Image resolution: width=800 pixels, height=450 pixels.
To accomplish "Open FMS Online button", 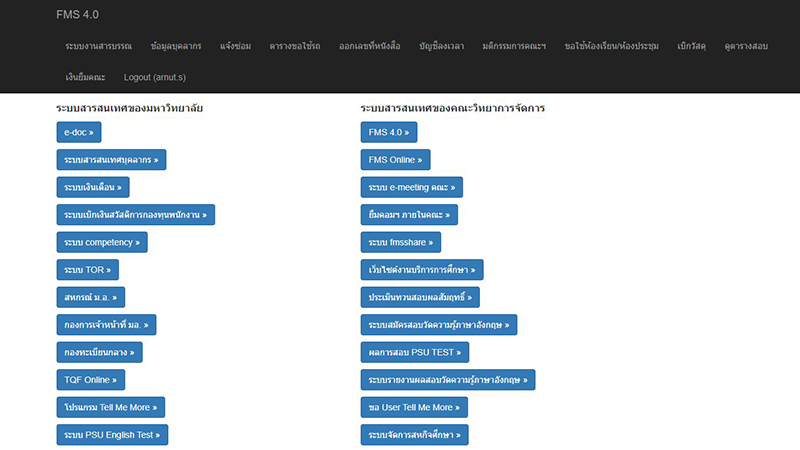I will pos(395,160).
